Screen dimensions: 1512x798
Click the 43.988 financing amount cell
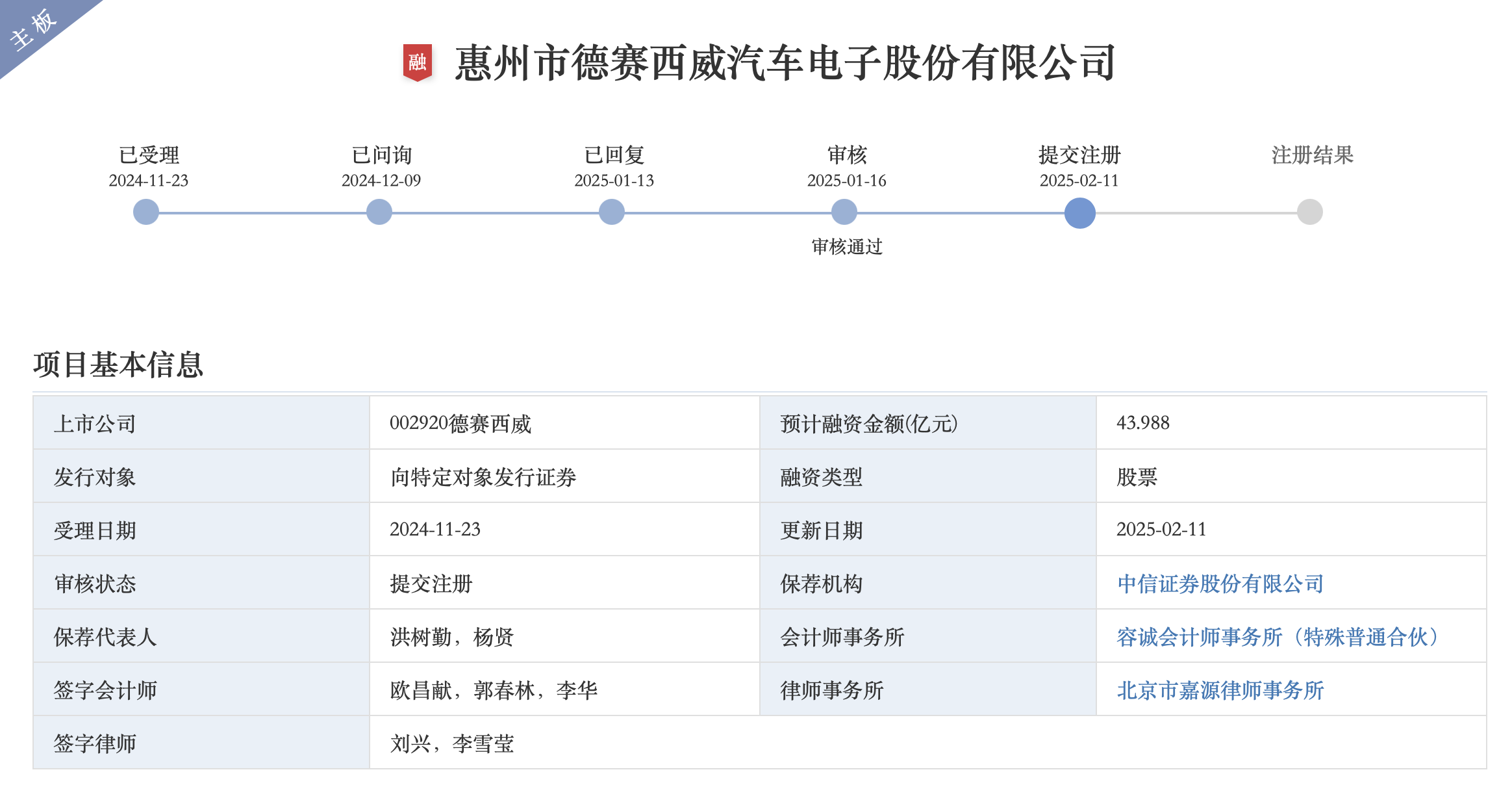click(x=1291, y=423)
